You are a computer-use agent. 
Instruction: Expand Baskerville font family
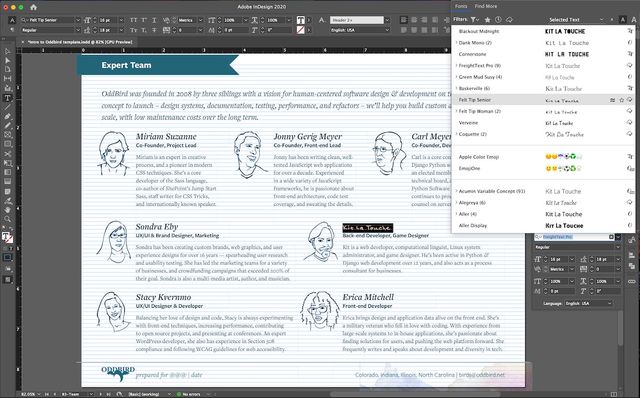point(456,89)
